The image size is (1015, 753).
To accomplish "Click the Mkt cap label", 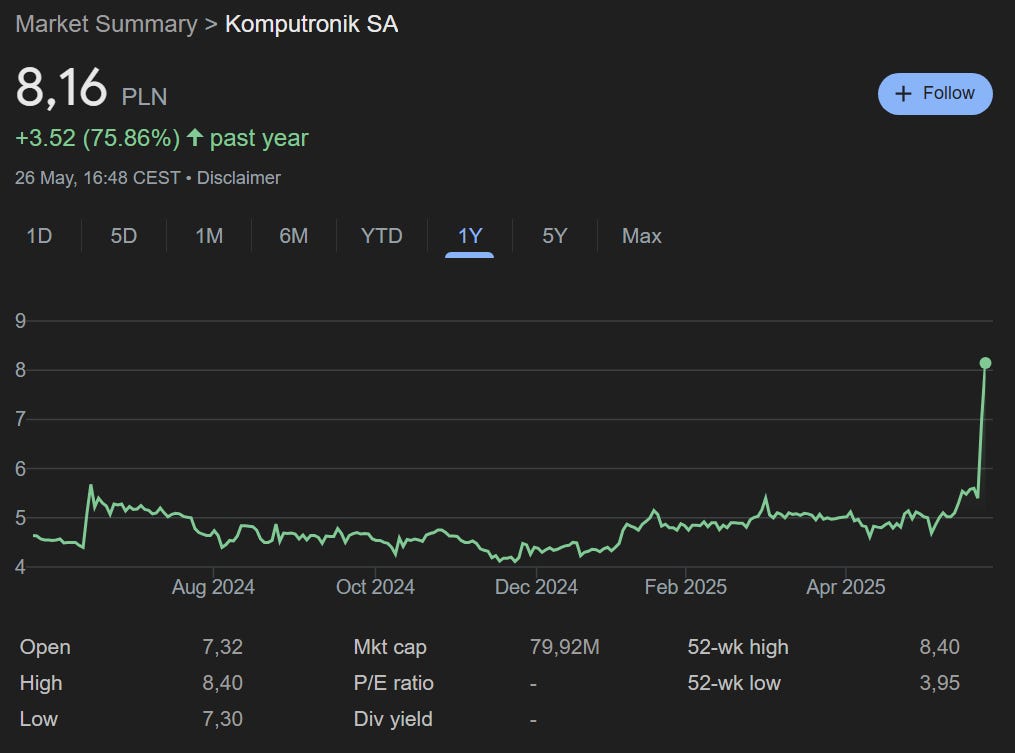I will pos(390,647).
